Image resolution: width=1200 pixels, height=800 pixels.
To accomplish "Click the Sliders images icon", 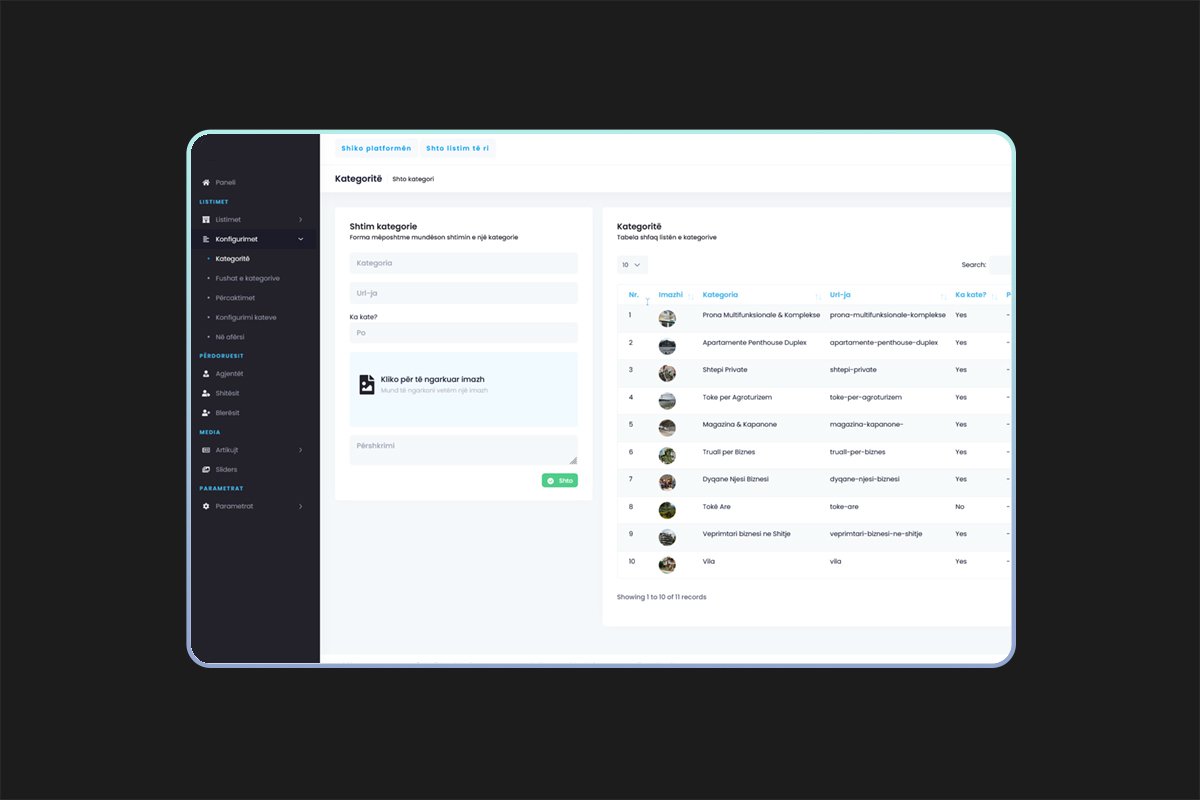I will 206,469.
